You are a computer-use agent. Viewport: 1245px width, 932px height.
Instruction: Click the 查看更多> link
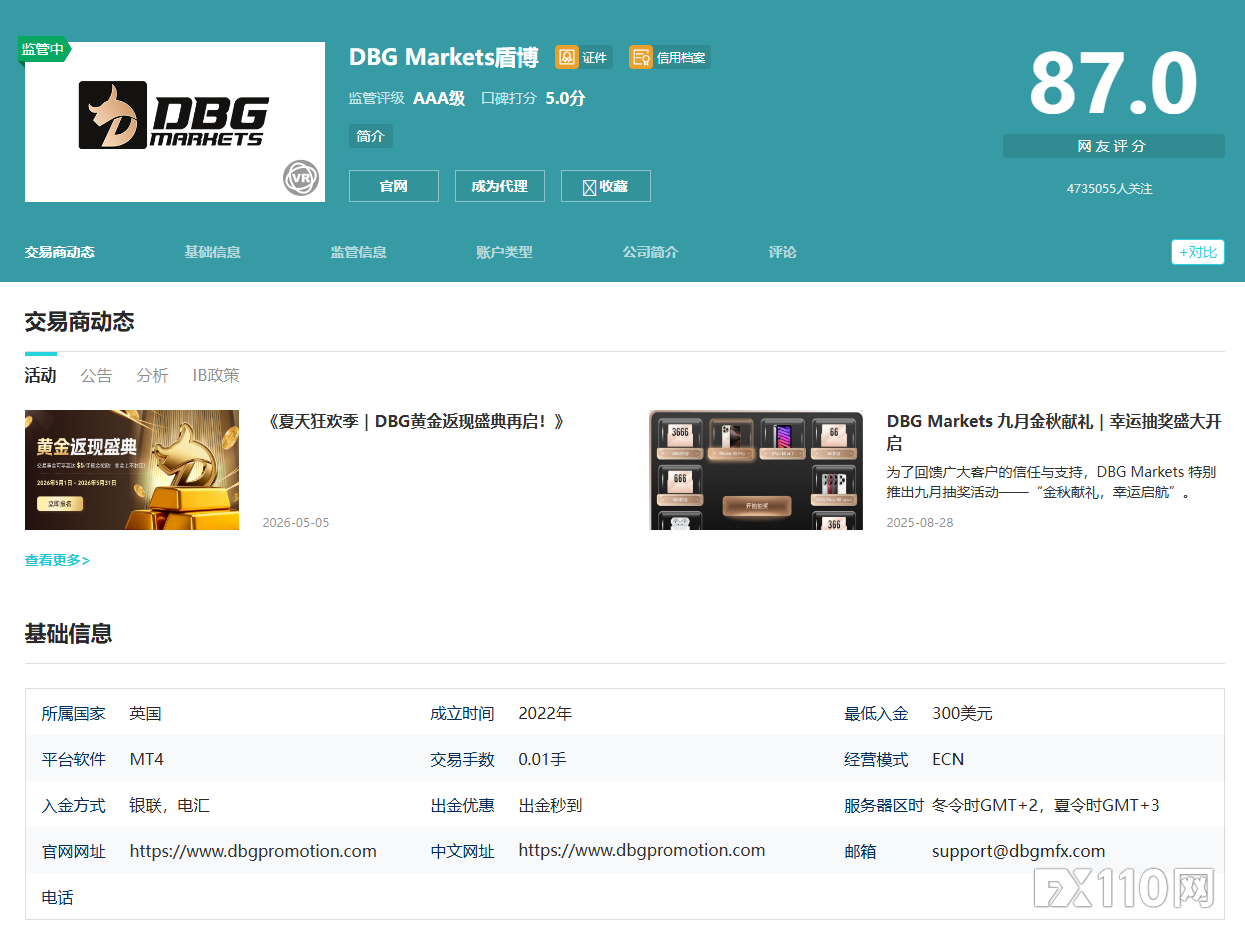(58, 560)
